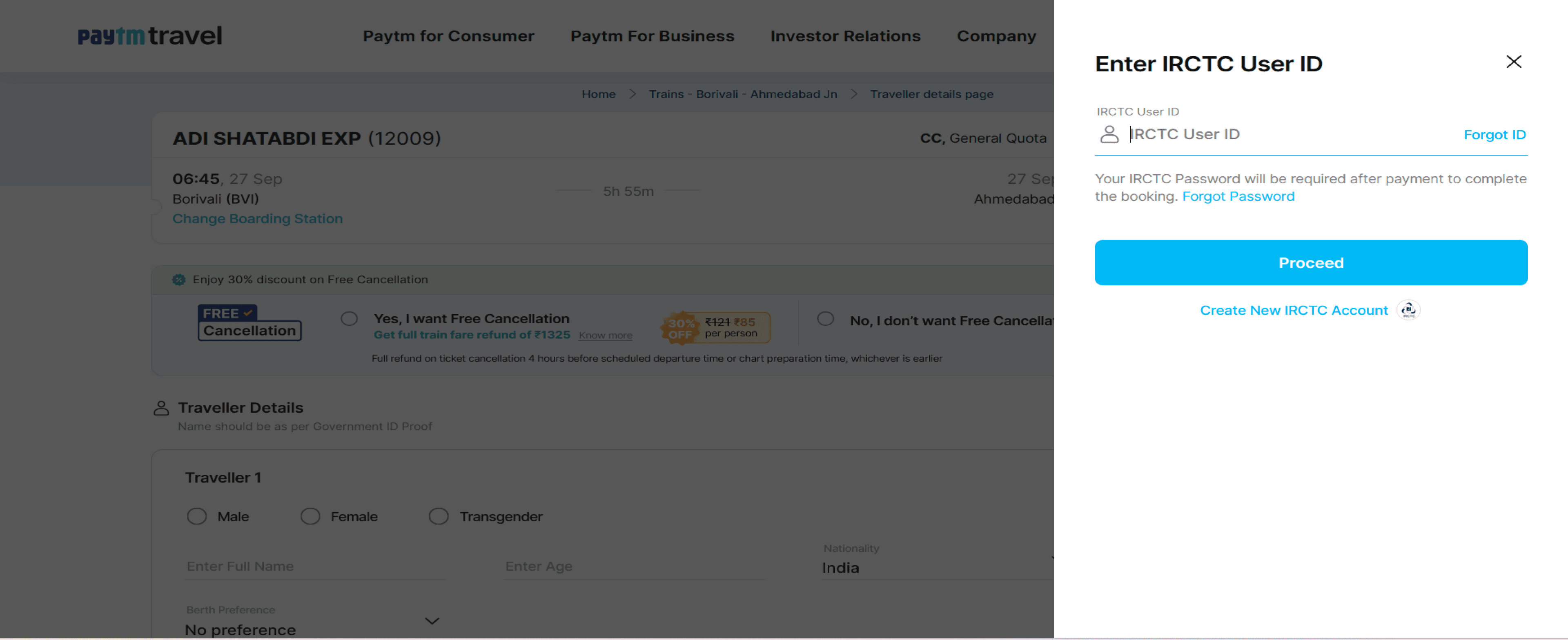Image resolution: width=1568 pixels, height=640 pixels.
Task: Click the Forgot ID link
Action: pos(1494,135)
